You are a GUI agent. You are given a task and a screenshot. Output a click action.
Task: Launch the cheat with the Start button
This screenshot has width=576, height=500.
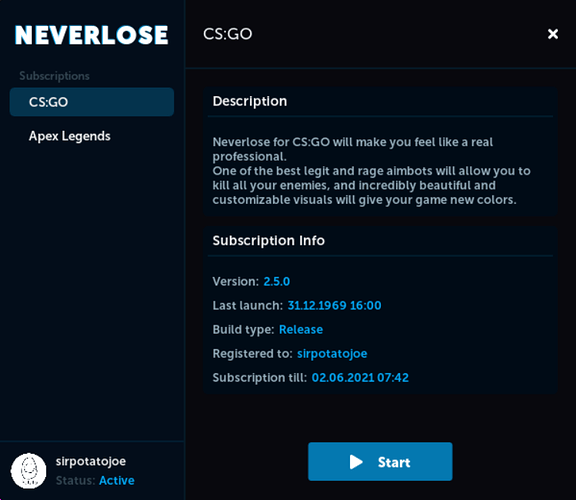point(380,461)
